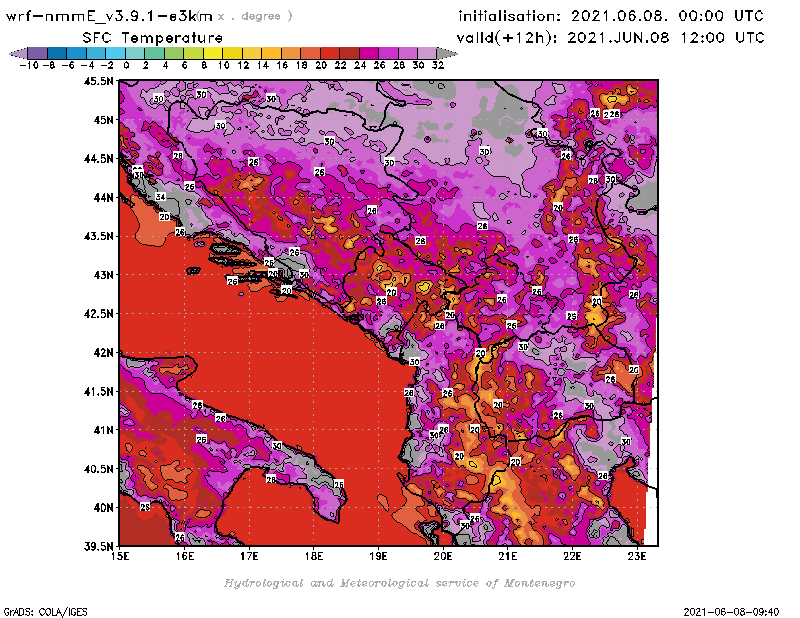Click the '23E' longitude label
Viewport: 800px width, 618px height.
[637, 556]
